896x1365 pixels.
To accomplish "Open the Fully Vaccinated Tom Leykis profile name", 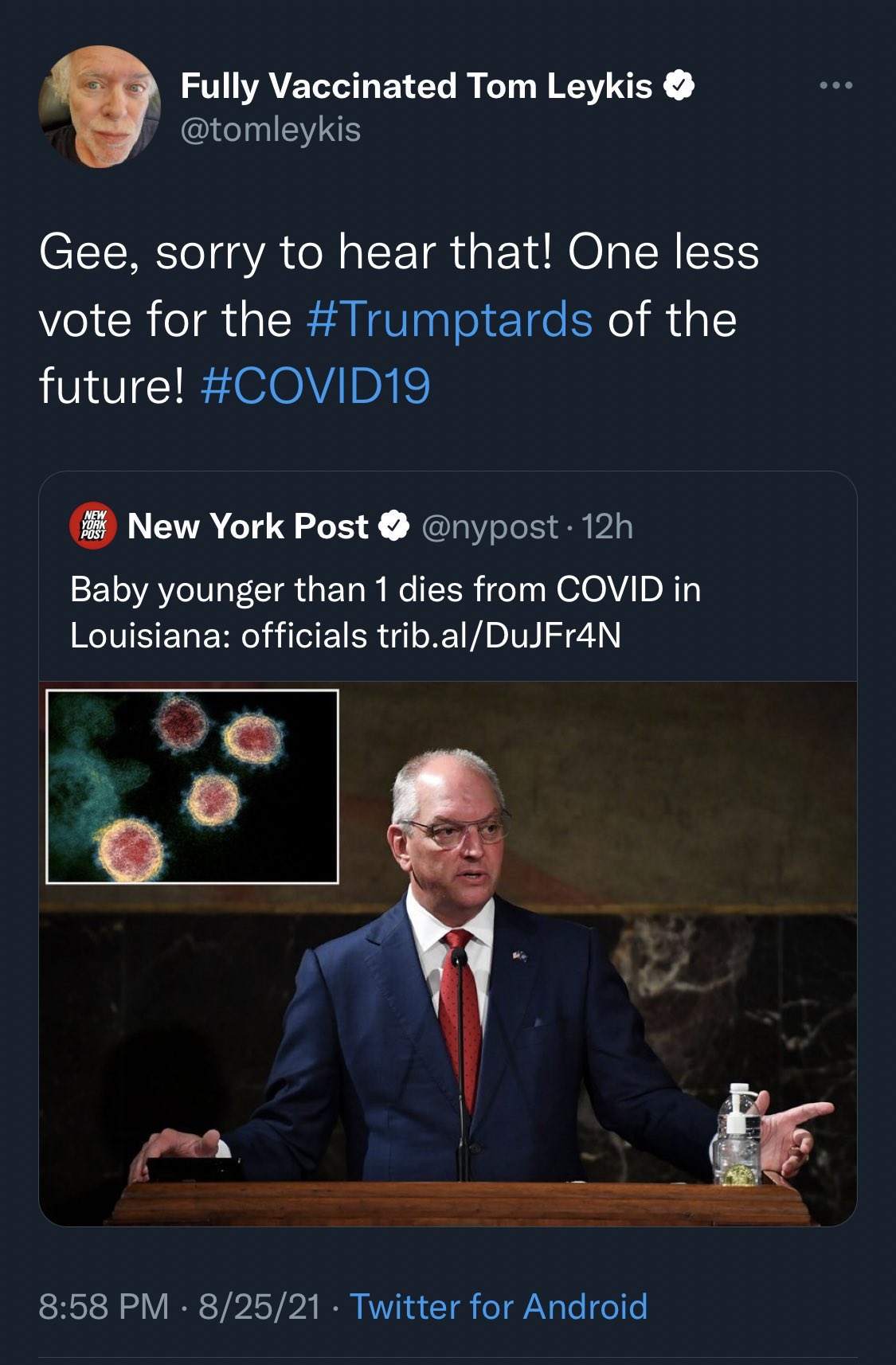I will [416, 86].
